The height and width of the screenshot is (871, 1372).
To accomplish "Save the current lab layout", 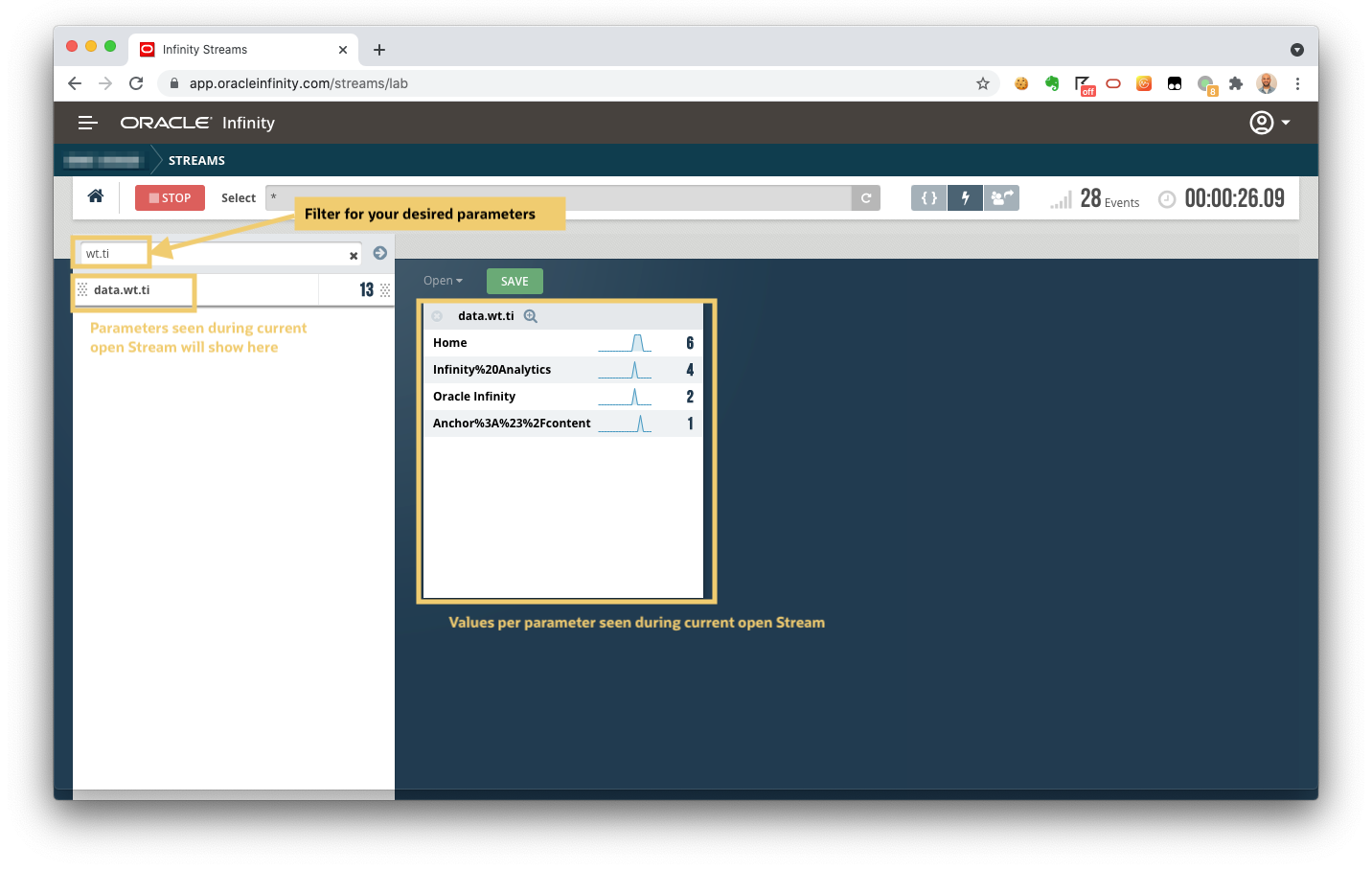I will tap(514, 281).
